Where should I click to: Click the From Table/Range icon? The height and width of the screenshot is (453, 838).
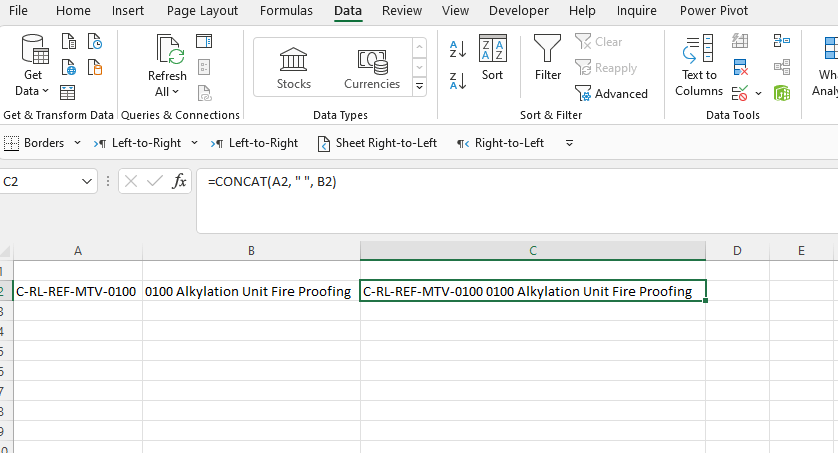(67, 93)
